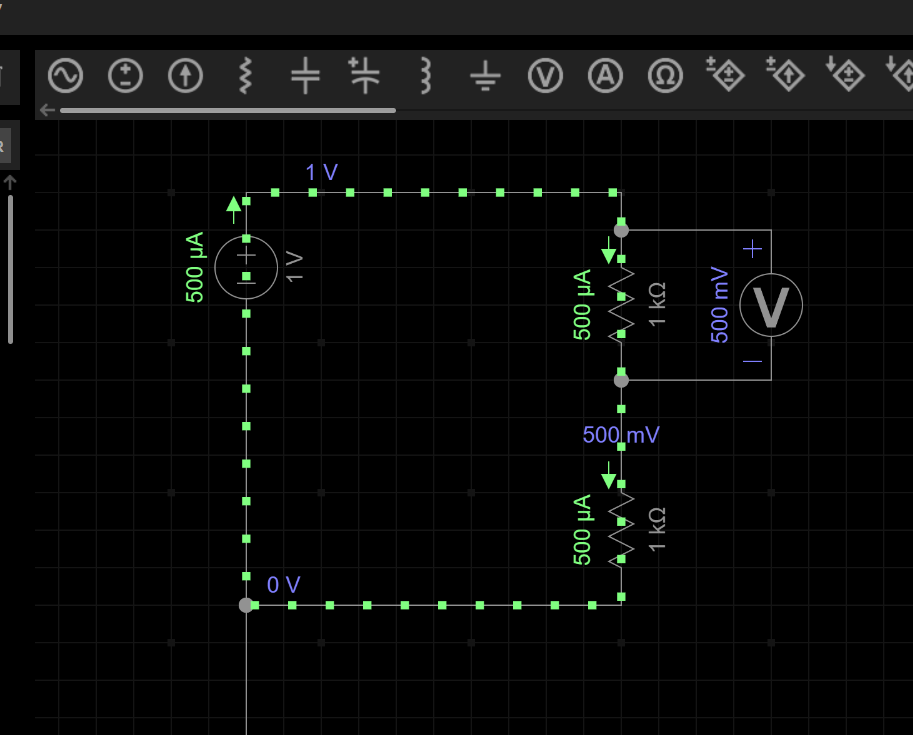The image size is (913, 735).
Task: Select the current source tool
Action: pyautogui.click(x=186, y=76)
